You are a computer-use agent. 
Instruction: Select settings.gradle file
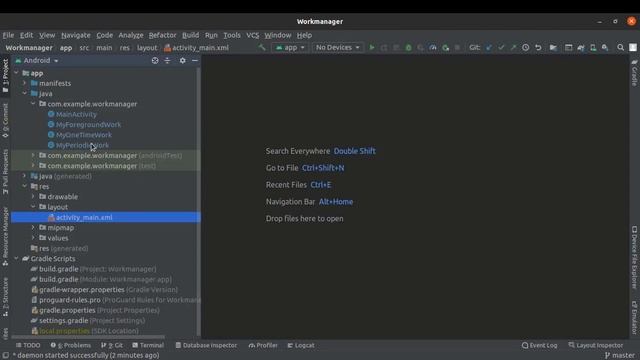point(64,320)
